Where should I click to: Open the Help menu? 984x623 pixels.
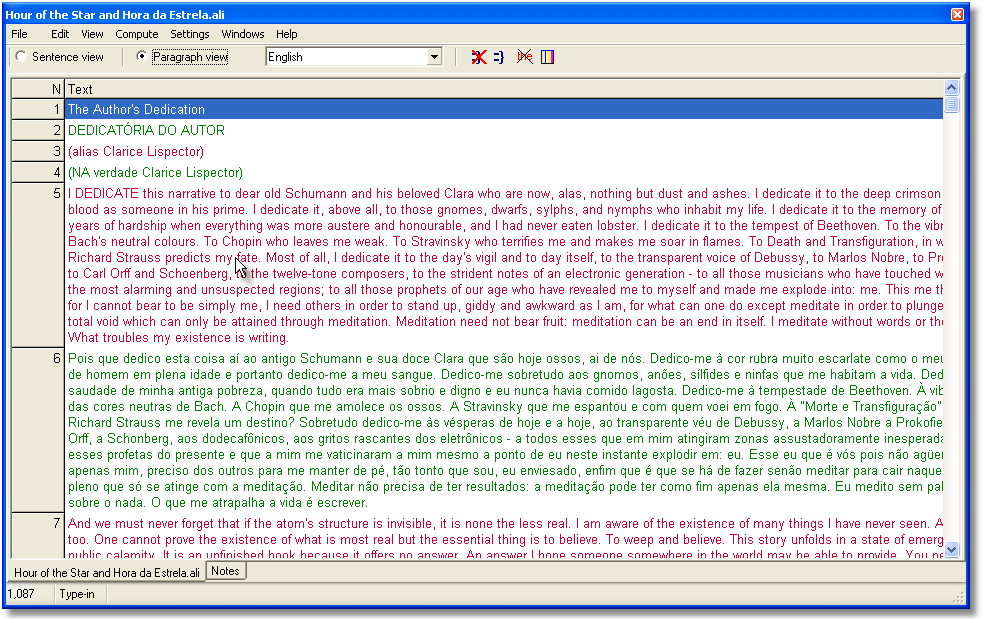coord(287,34)
